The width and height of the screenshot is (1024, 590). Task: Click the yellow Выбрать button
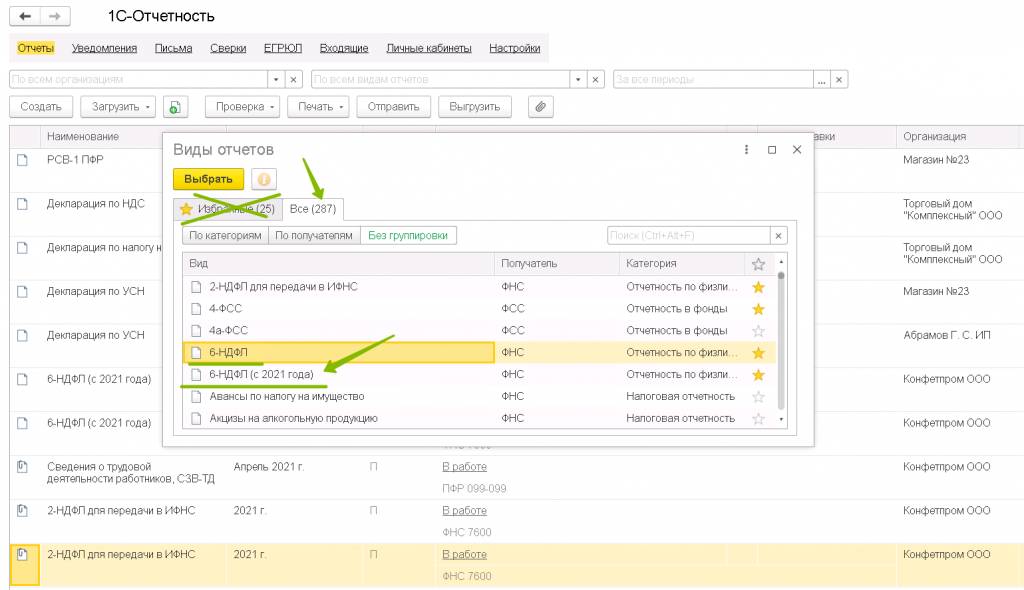(x=208, y=179)
